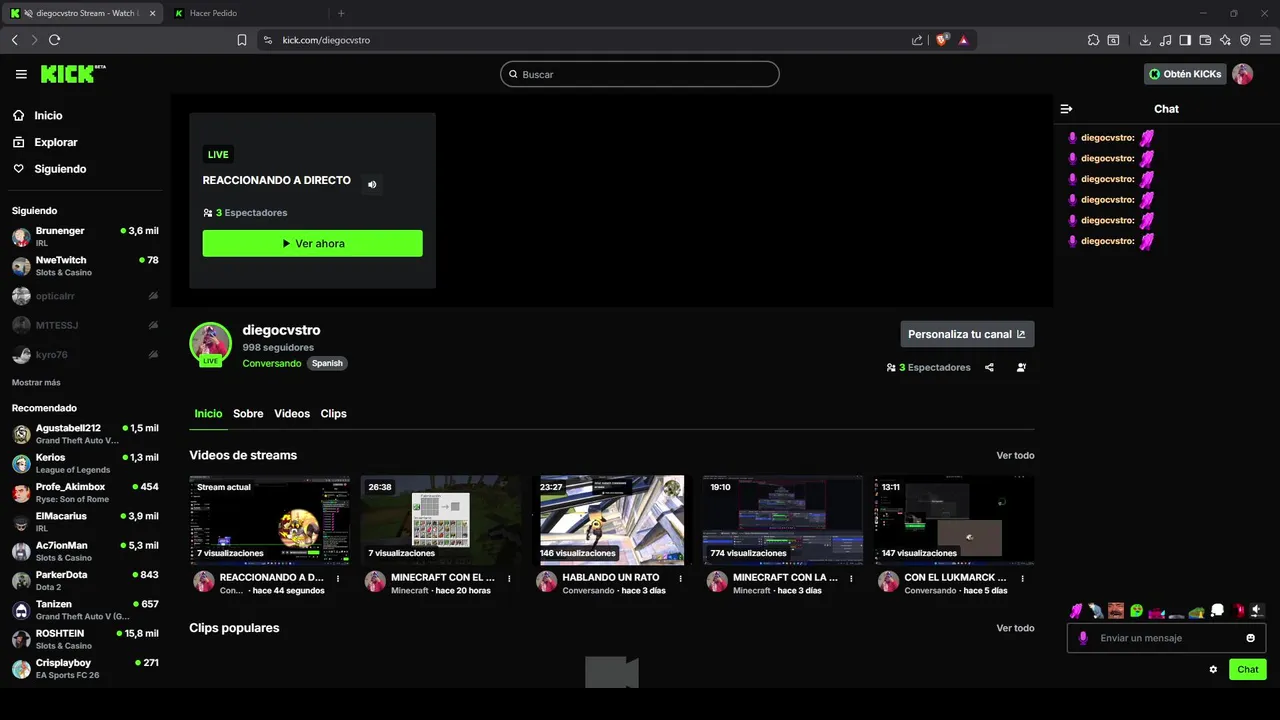1280x720 pixels.
Task: Open the emoji picker in message box
Action: (x=1250, y=638)
